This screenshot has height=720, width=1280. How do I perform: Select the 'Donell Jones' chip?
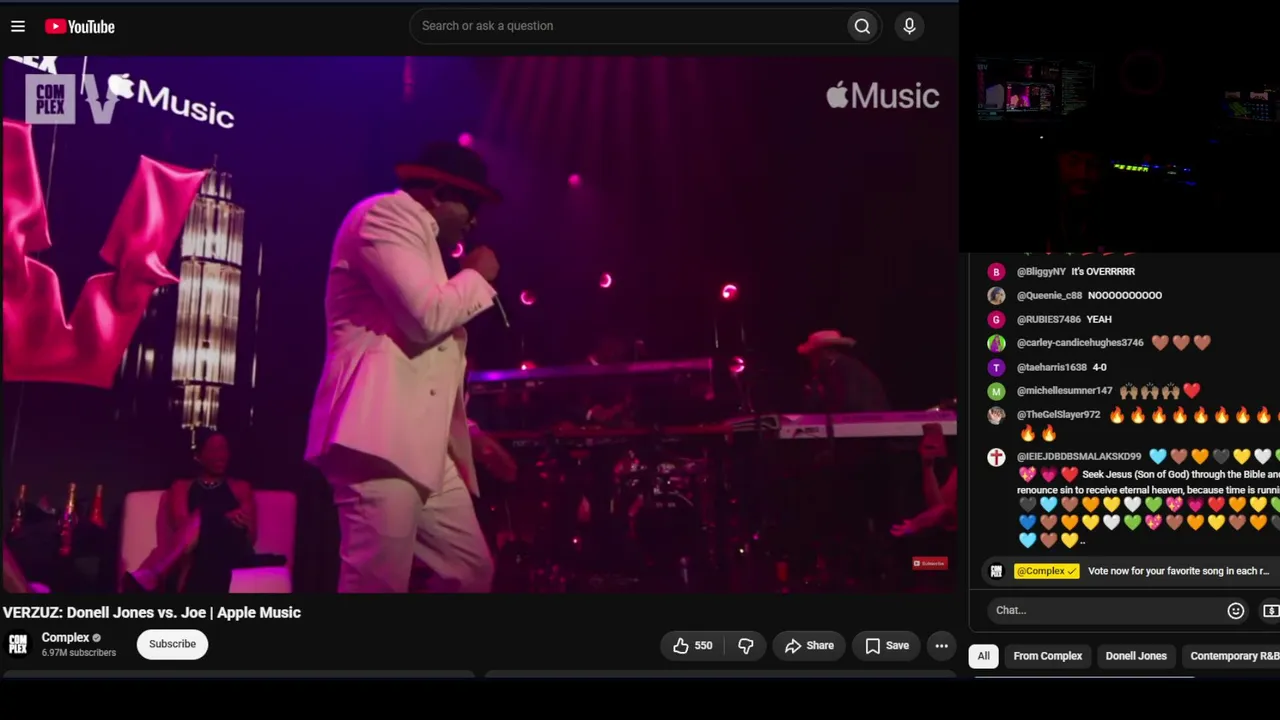tap(1136, 656)
